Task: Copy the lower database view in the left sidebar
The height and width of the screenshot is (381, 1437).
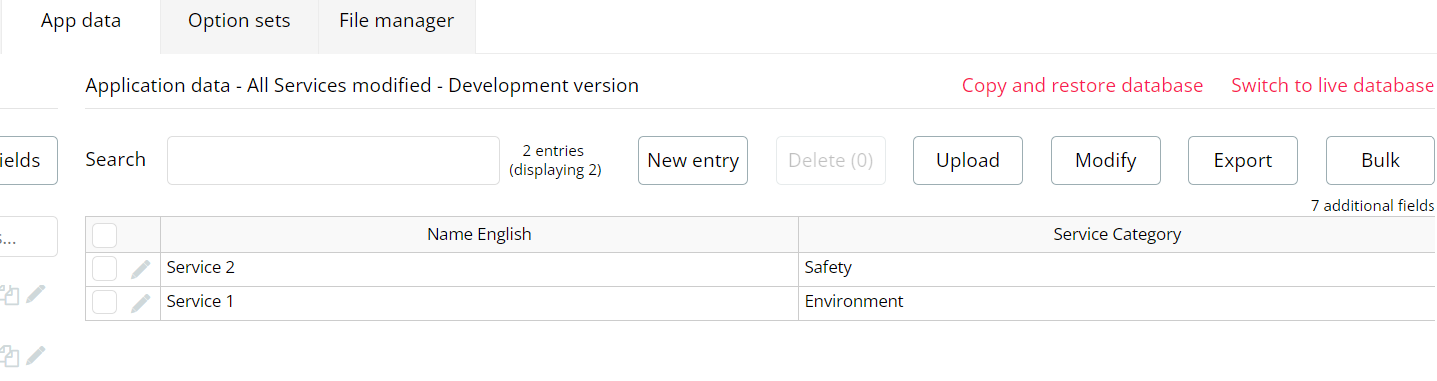Action: click(10, 355)
